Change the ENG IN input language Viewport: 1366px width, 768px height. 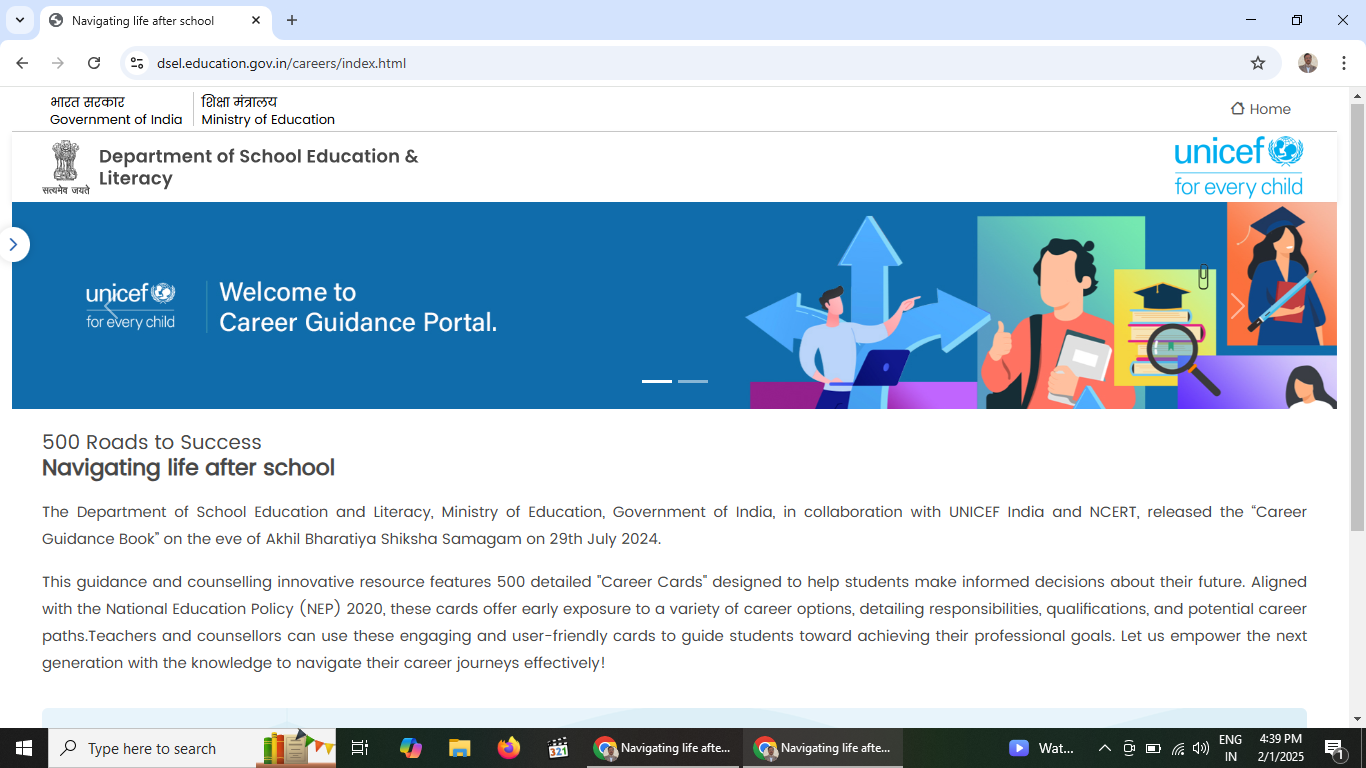pyautogui.click(x=1231, y=748)
